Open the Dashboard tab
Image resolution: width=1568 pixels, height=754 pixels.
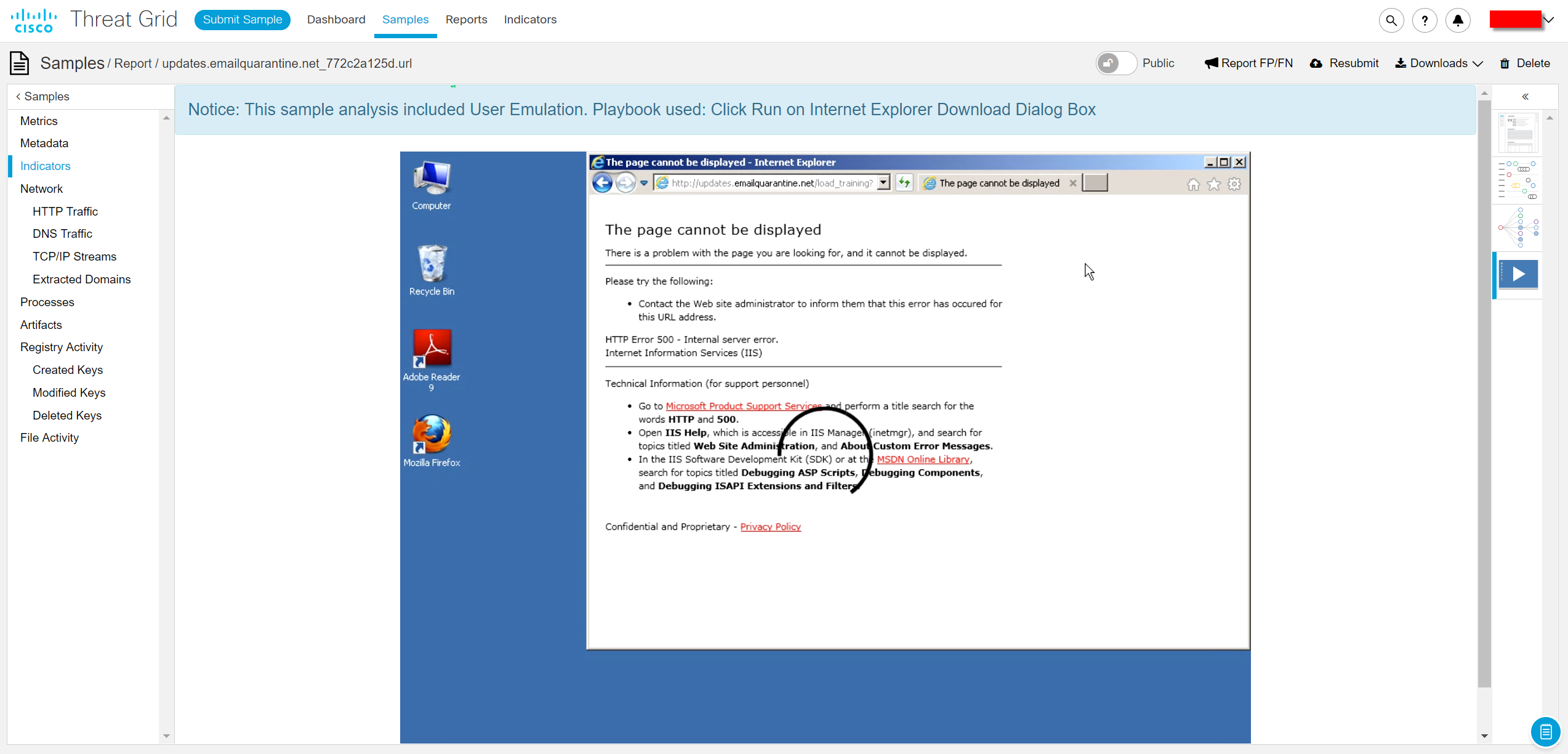336,20
